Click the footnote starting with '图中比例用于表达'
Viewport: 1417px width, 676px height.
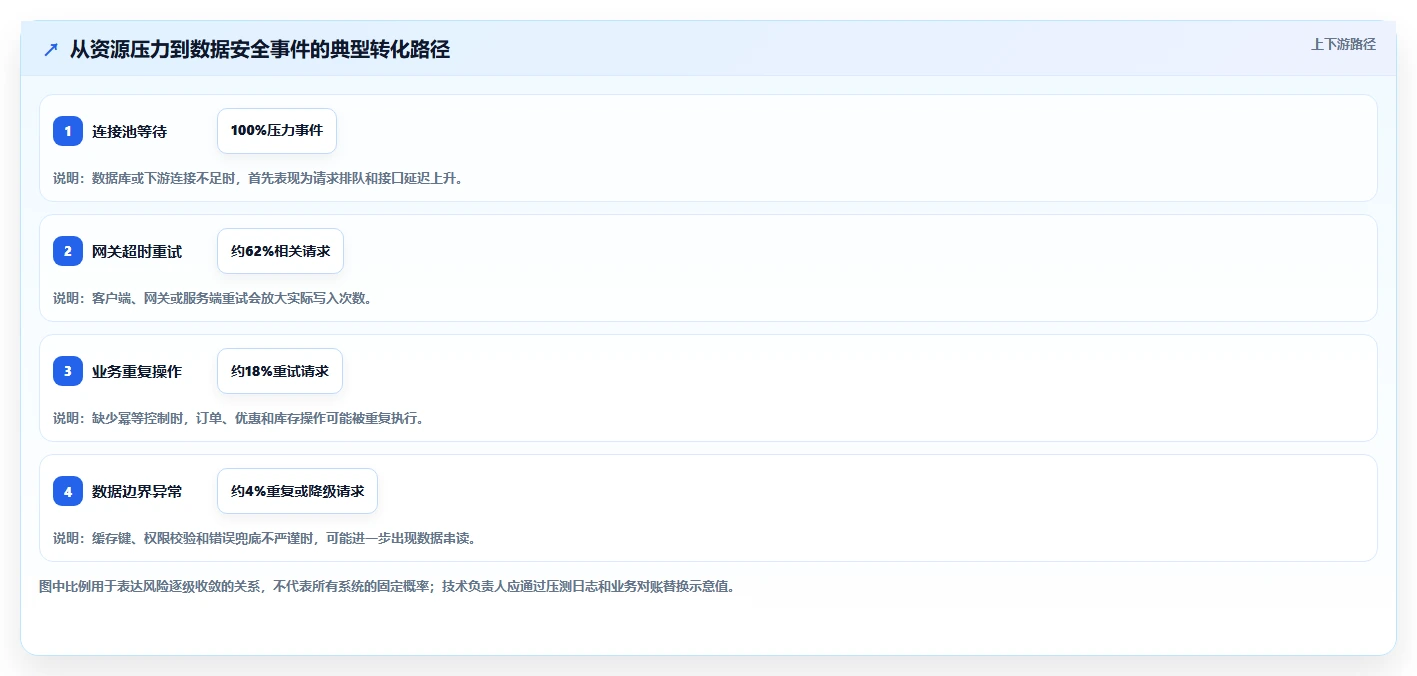387,587
